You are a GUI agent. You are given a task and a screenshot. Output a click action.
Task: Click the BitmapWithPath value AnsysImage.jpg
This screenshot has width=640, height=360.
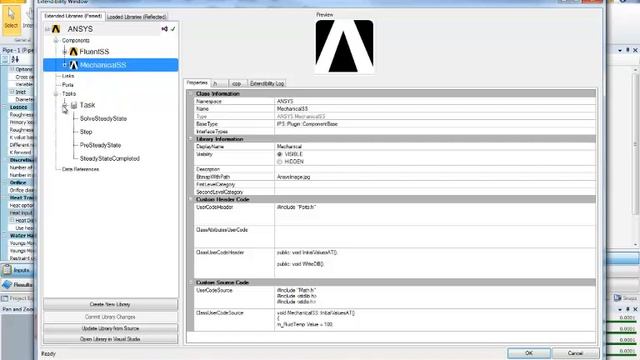tap(435, 177)
